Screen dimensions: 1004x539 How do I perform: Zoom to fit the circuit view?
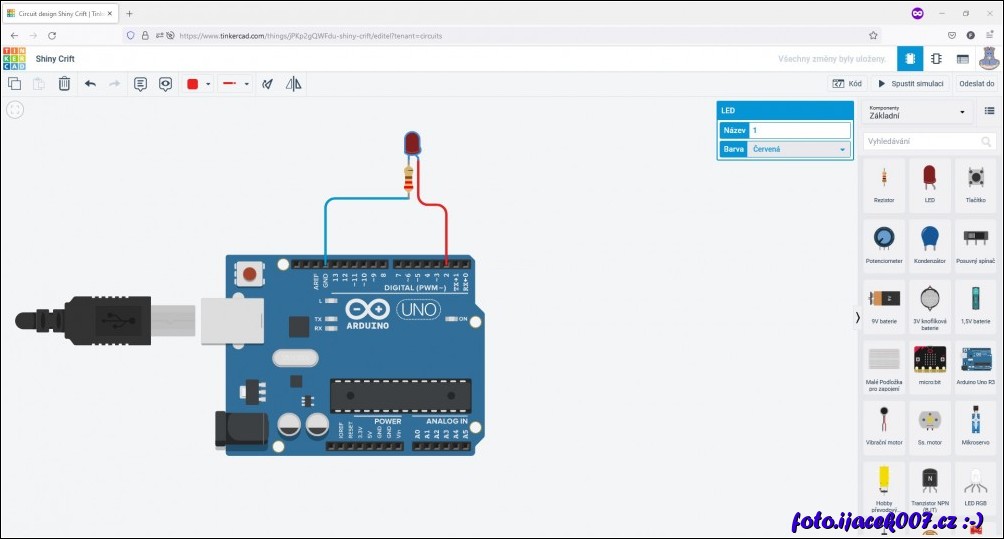[x=15, y=110]
